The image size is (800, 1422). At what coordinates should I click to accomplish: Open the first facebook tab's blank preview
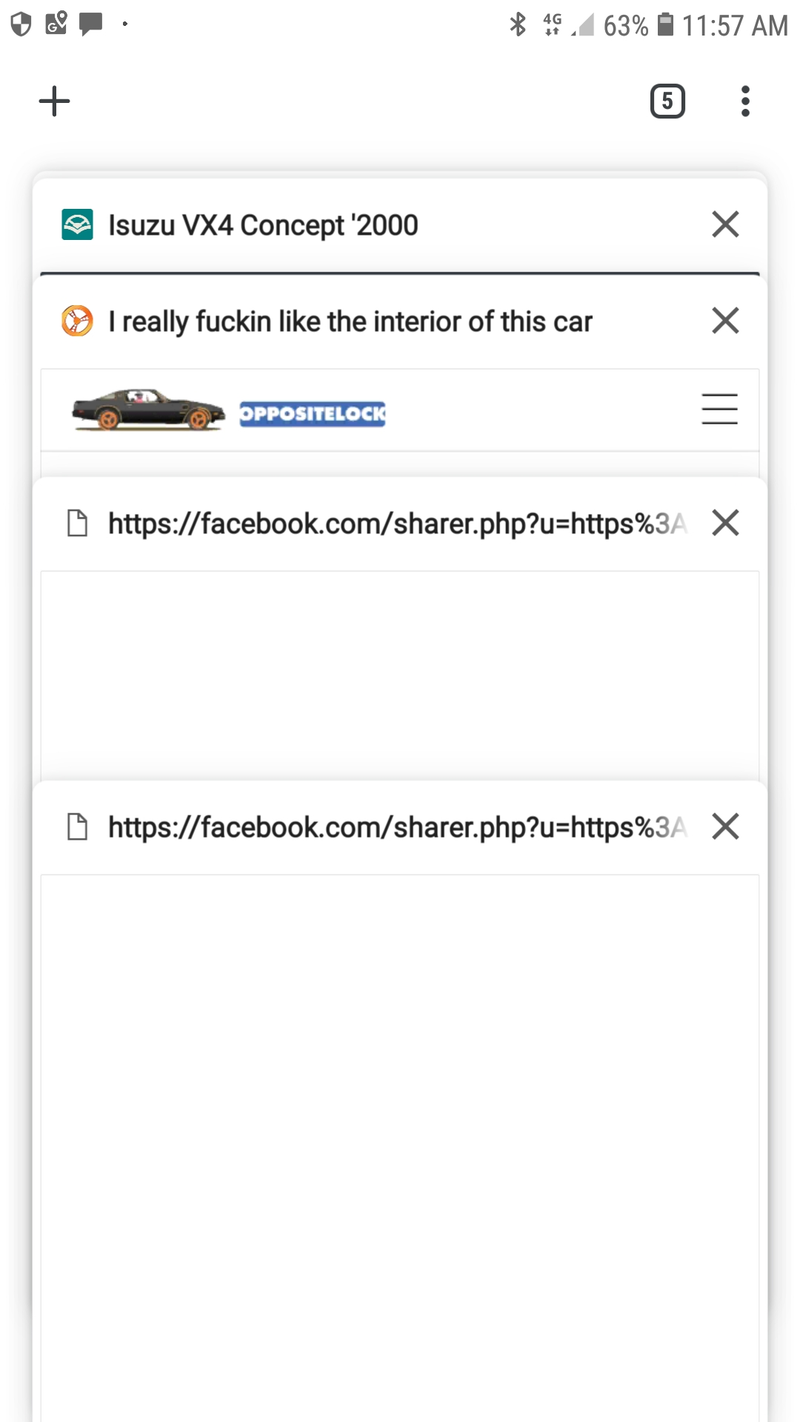click(x=400, y=675)
